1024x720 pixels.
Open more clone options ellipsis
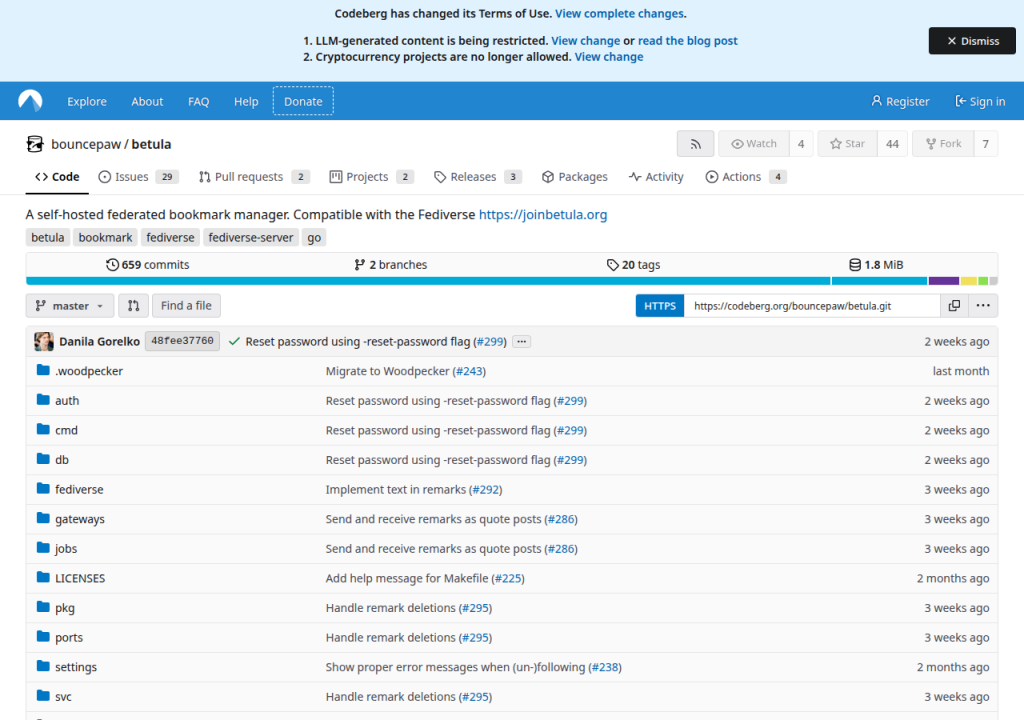pos(983,306)
